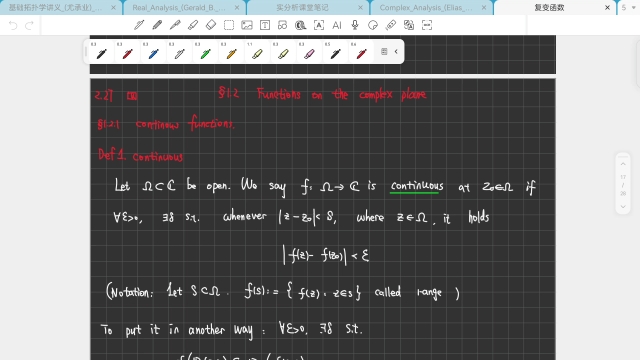640x360 pixels.
Task: Close the Real_Analysis tab
Action: tap(237, 7)
